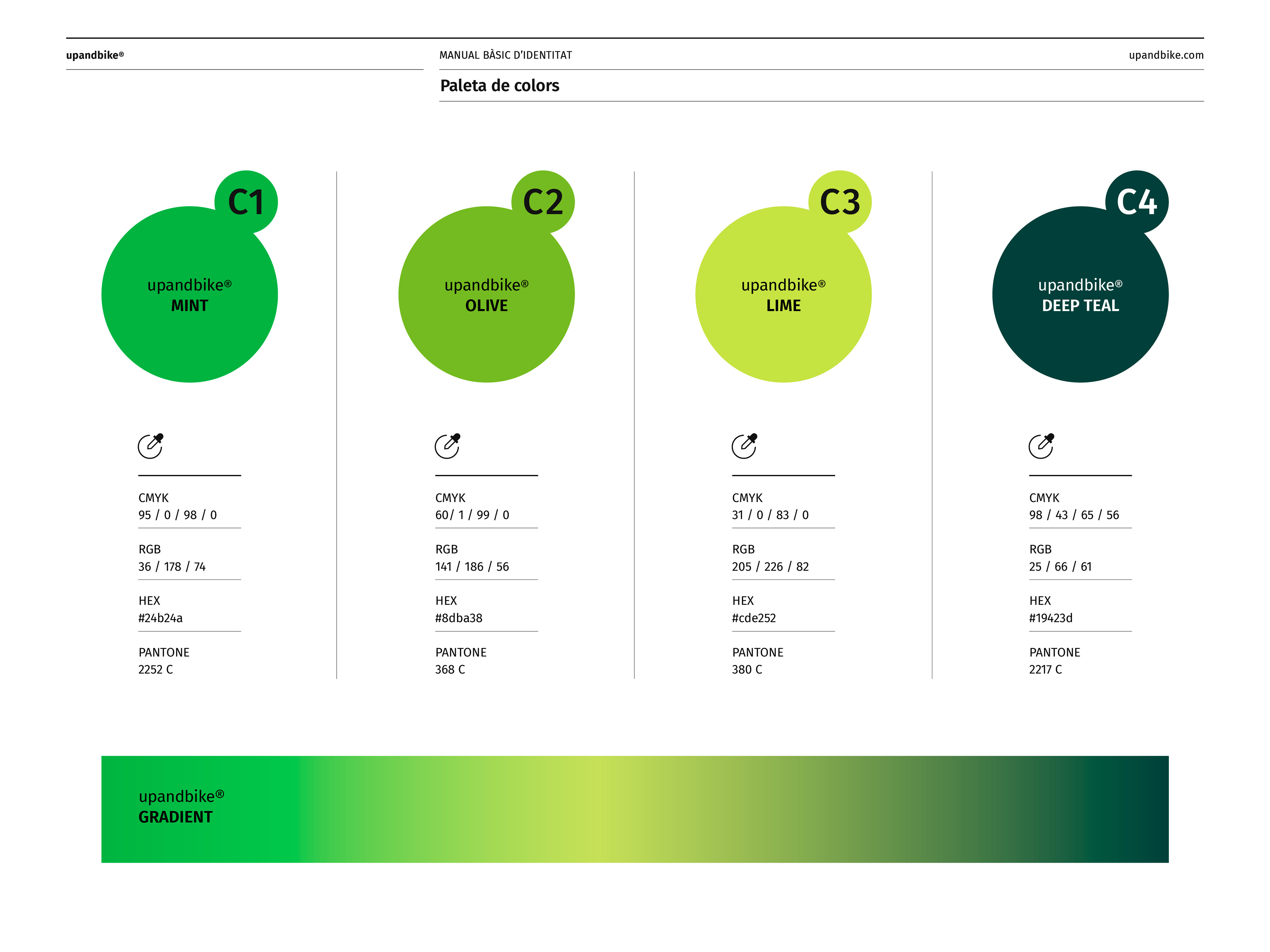Viewport: 1270px width, 952px height.
Task: Click the eyedropper icon under the OLIVE circle
Action: pos(447,446)
